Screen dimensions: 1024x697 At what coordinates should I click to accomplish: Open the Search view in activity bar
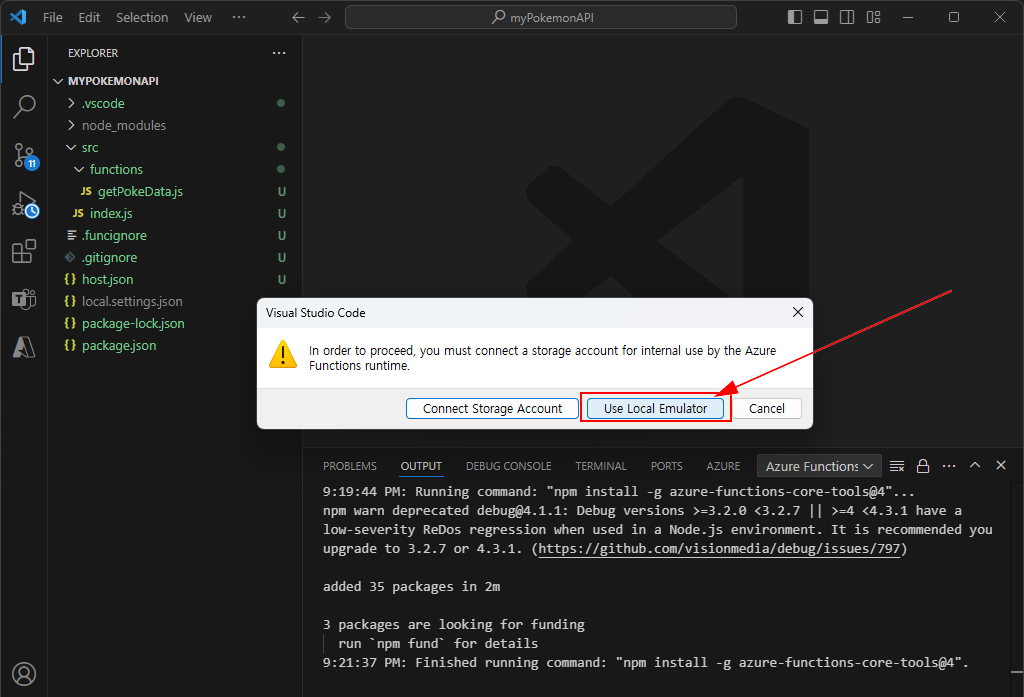pyautogui.click(x=24, y=106)
